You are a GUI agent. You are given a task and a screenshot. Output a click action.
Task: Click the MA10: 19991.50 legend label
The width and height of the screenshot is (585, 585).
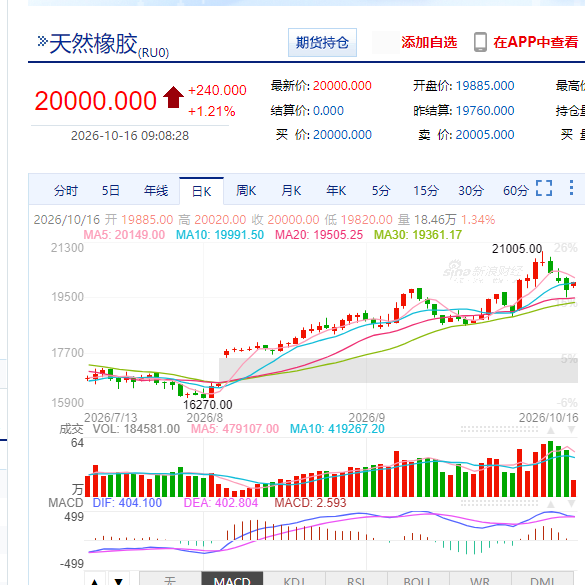point(220,235)
